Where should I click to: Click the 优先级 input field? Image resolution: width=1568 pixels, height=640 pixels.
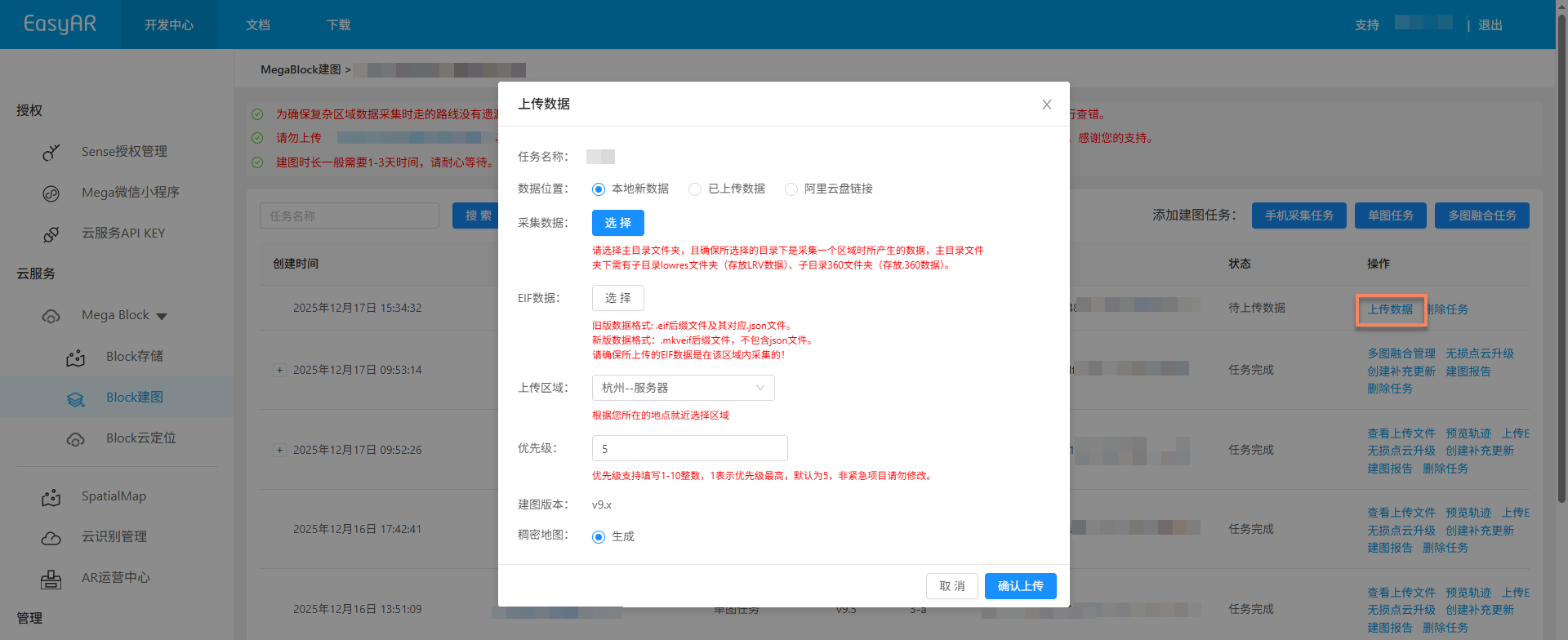pyautogui.click(x=689, y=448)
